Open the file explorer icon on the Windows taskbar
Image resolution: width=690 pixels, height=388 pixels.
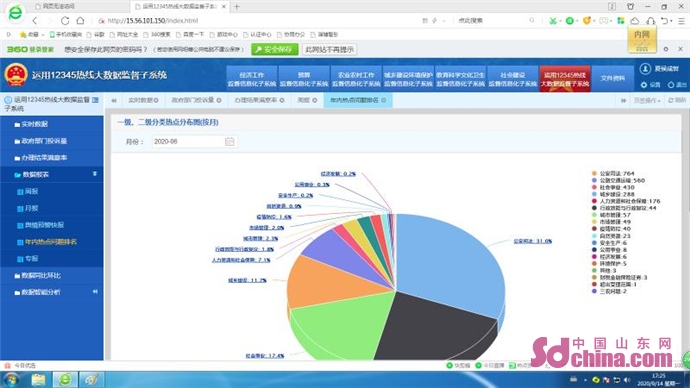pyautogui.click(x=38, y=379)
